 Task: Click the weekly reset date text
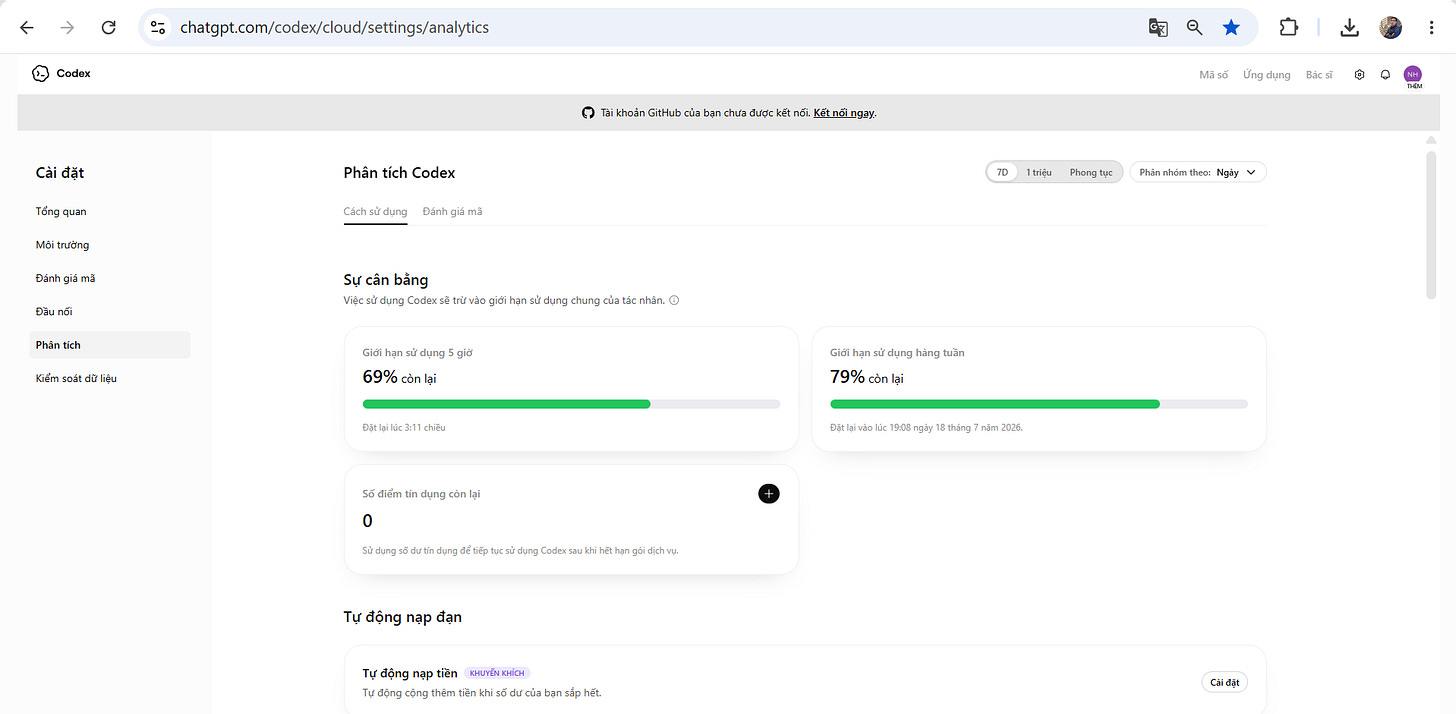click(926, 427)
